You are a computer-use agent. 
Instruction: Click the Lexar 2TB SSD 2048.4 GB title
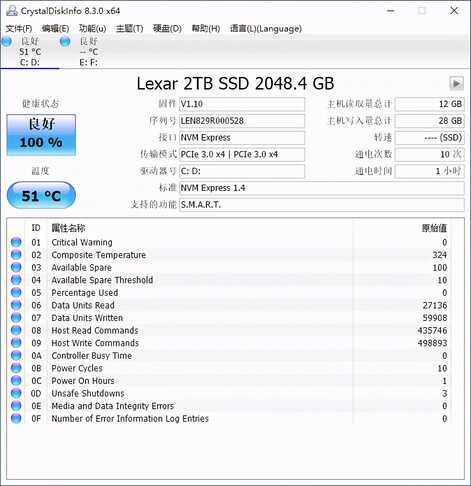coord(235,83)
